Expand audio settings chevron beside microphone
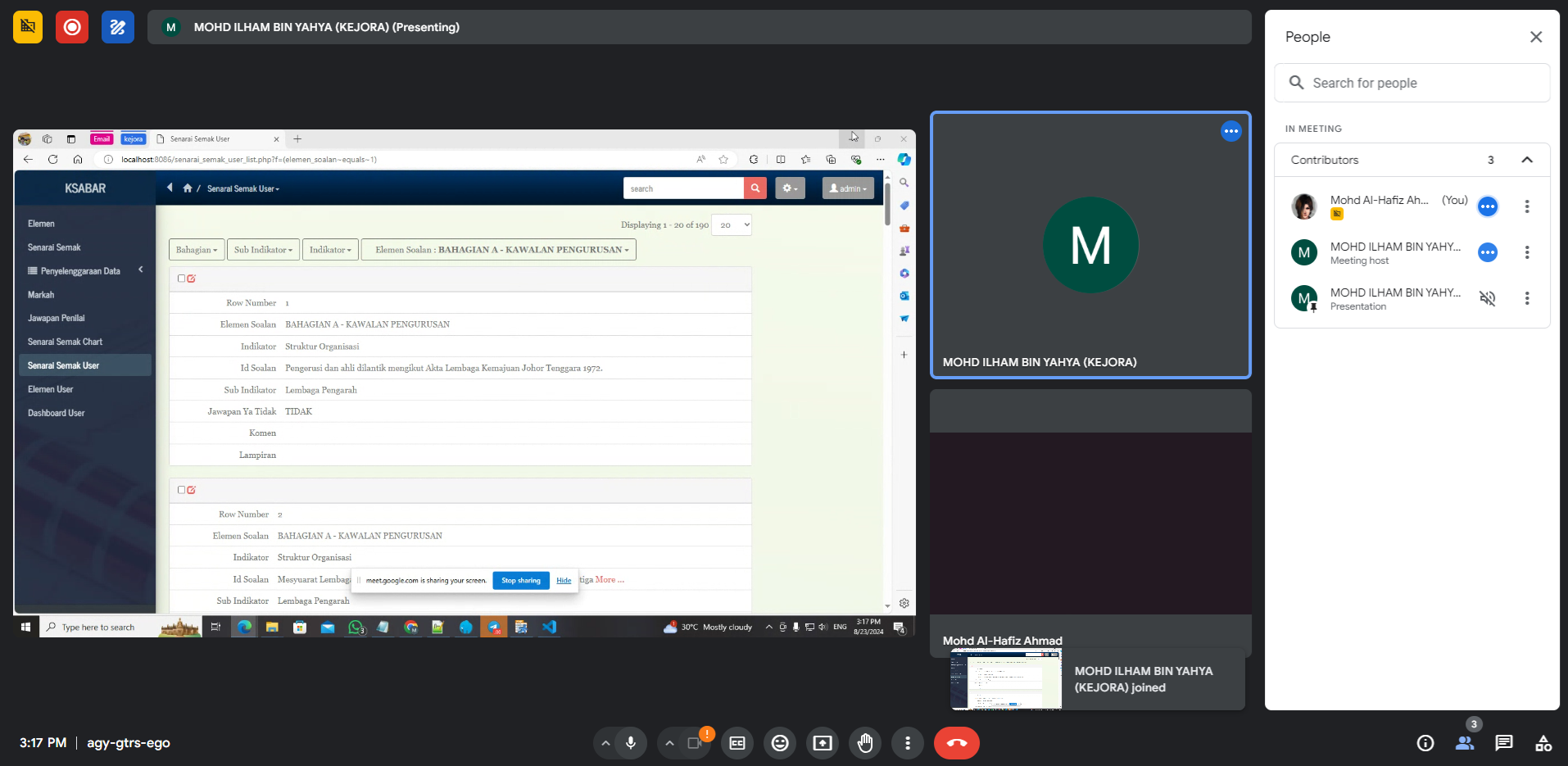This screenshot has width=1568, height=766. (605, 743)
